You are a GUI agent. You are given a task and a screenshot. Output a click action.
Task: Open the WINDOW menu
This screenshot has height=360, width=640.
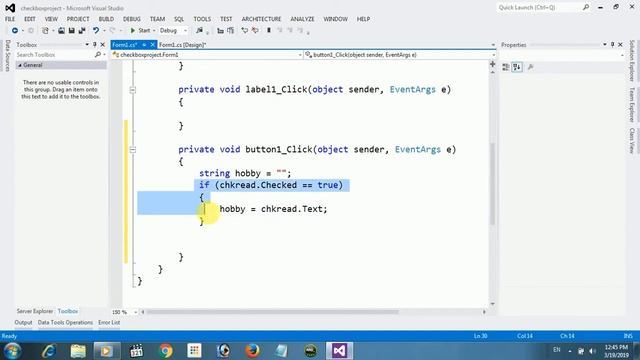[x=336, y=19]
